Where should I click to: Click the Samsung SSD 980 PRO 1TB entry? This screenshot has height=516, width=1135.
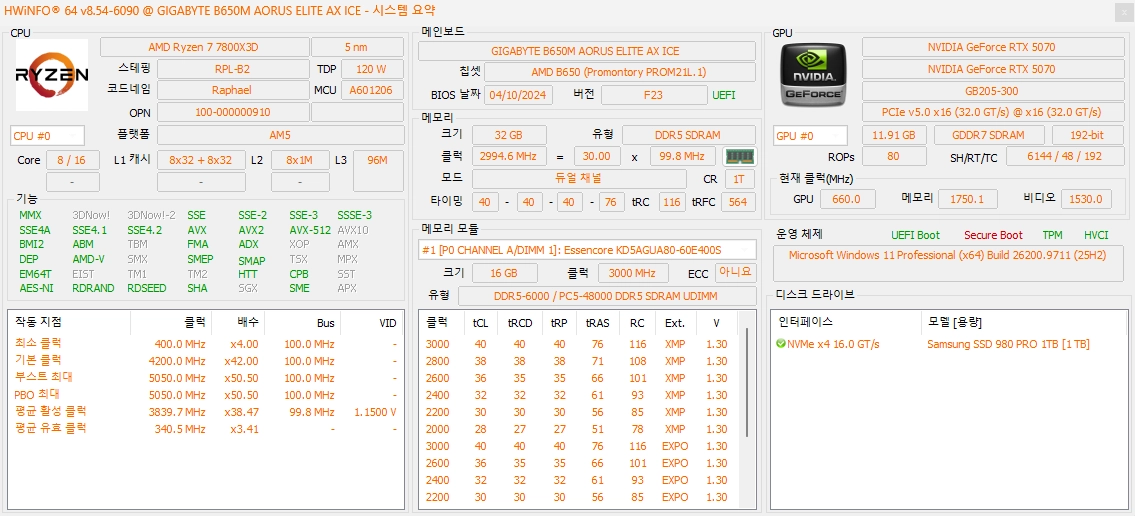[1008, 344]
